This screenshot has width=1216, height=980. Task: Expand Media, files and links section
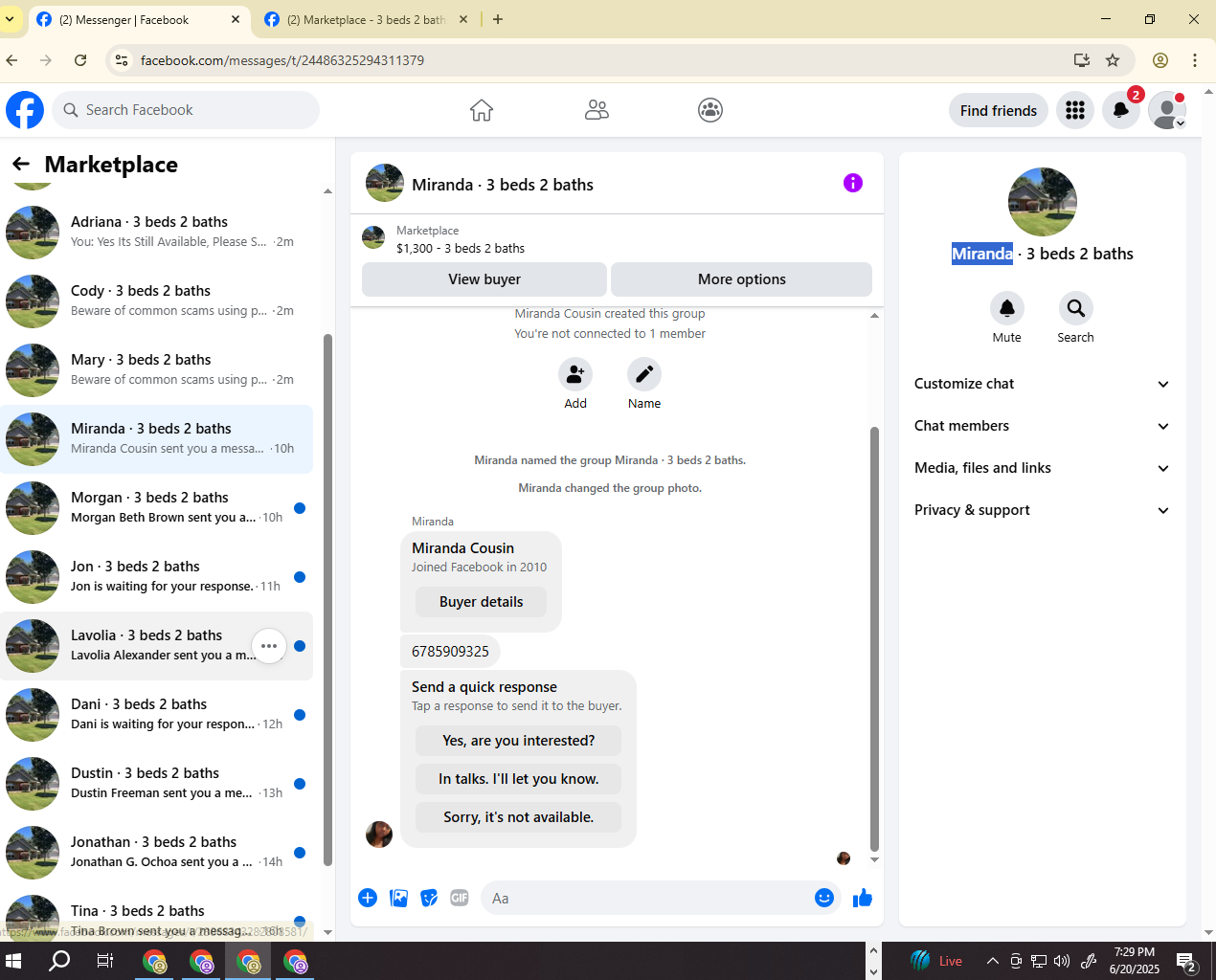[1043, 468]
